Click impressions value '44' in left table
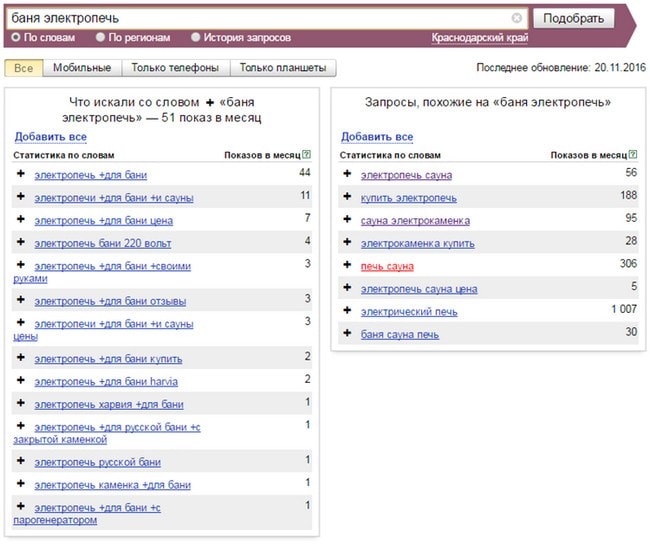This screenshot has width=650, height=551. (305, 172)
